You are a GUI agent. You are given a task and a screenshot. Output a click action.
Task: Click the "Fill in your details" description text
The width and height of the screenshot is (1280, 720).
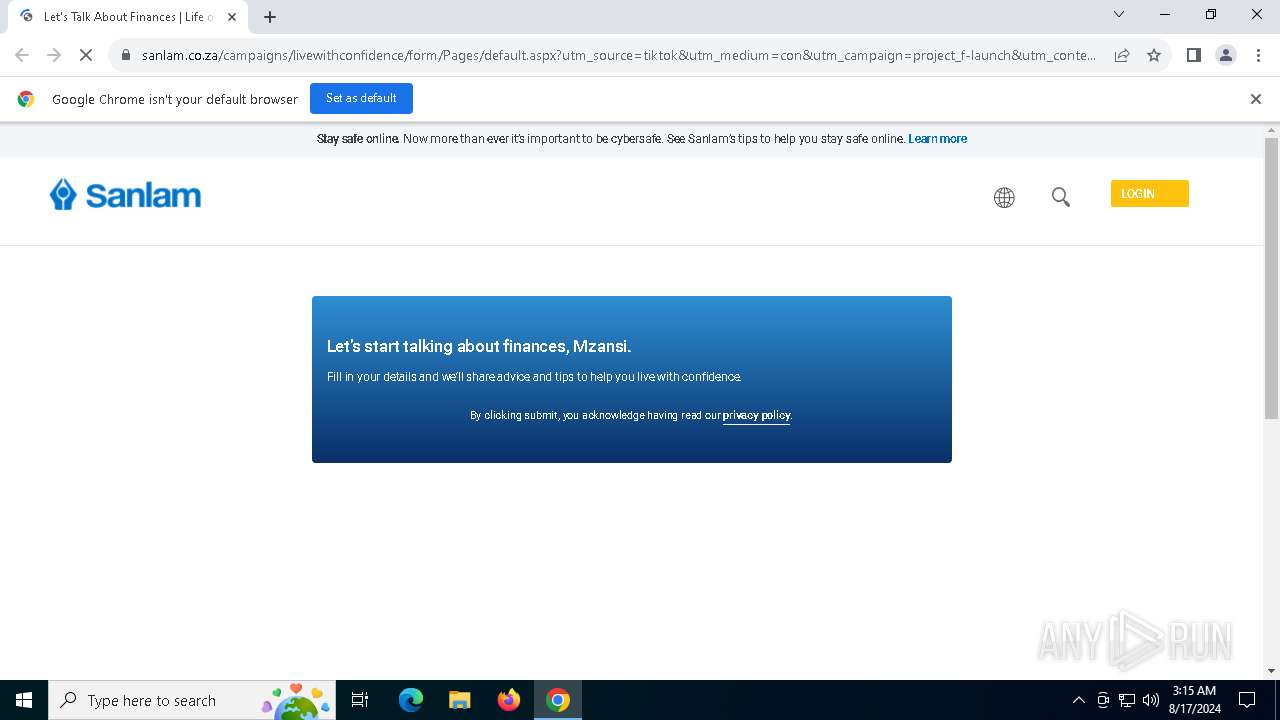534,377
